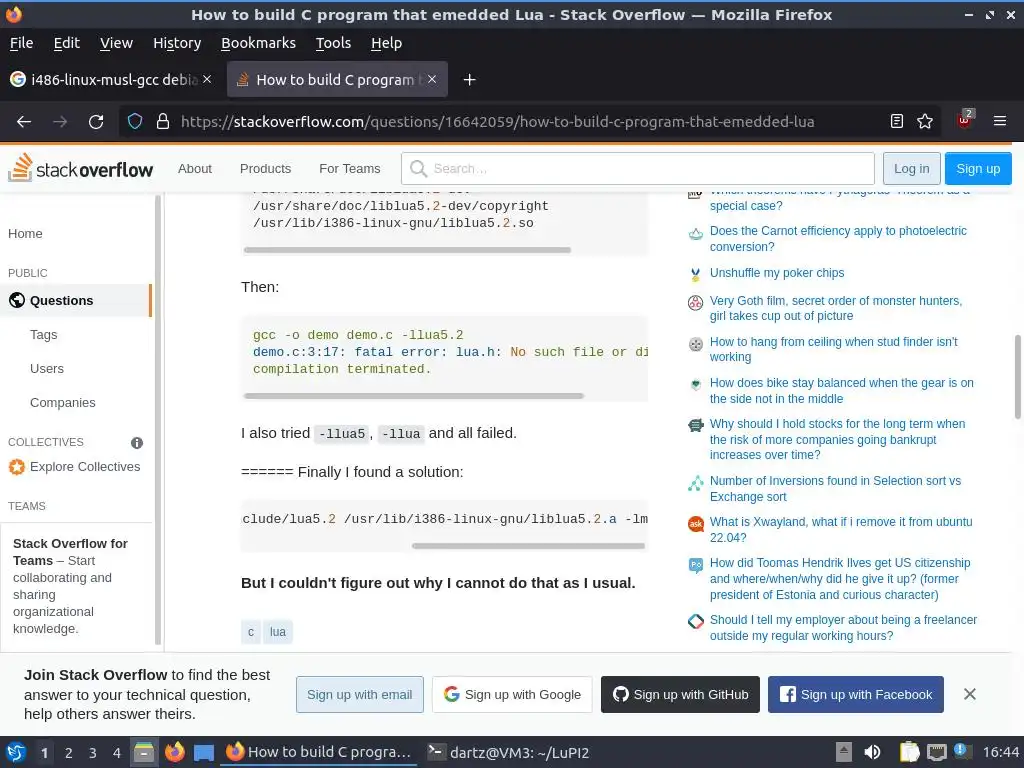The width and height of the screenshot is (1024, 768).
Task: Open the Tools menu
Action: tap(333, 43)
